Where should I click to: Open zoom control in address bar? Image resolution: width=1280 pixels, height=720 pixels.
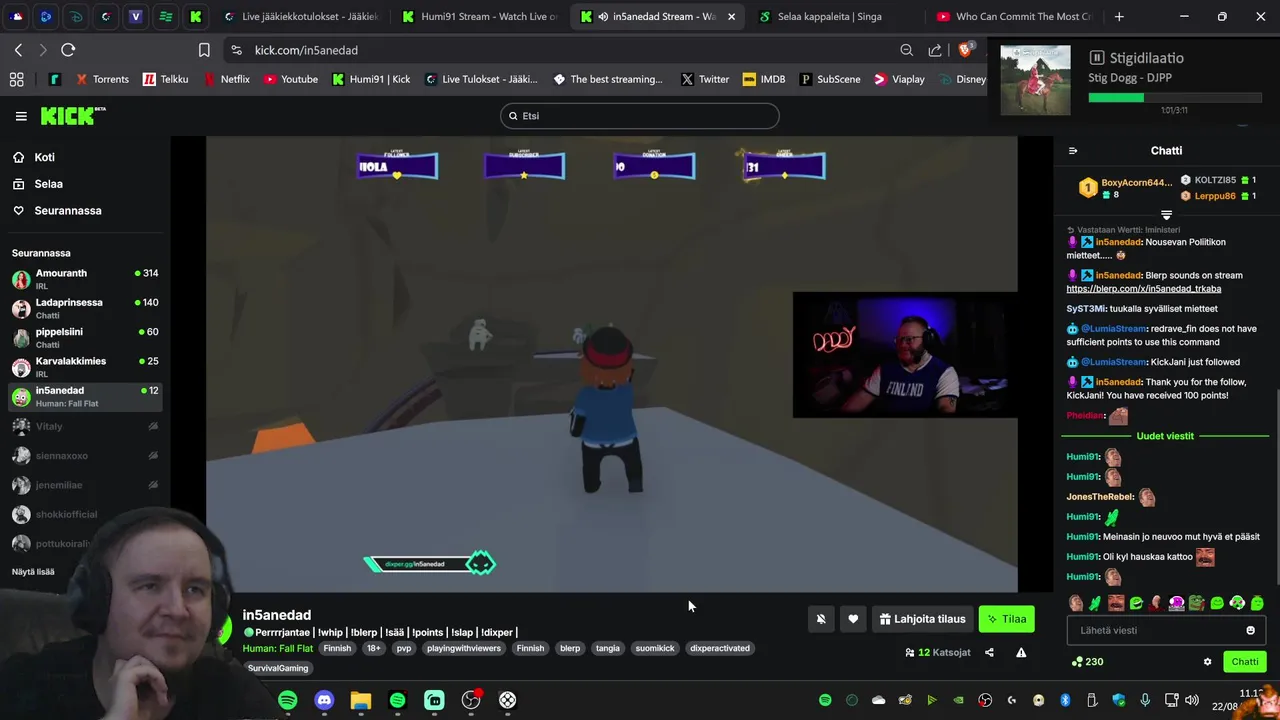click(x=906, y=50)
